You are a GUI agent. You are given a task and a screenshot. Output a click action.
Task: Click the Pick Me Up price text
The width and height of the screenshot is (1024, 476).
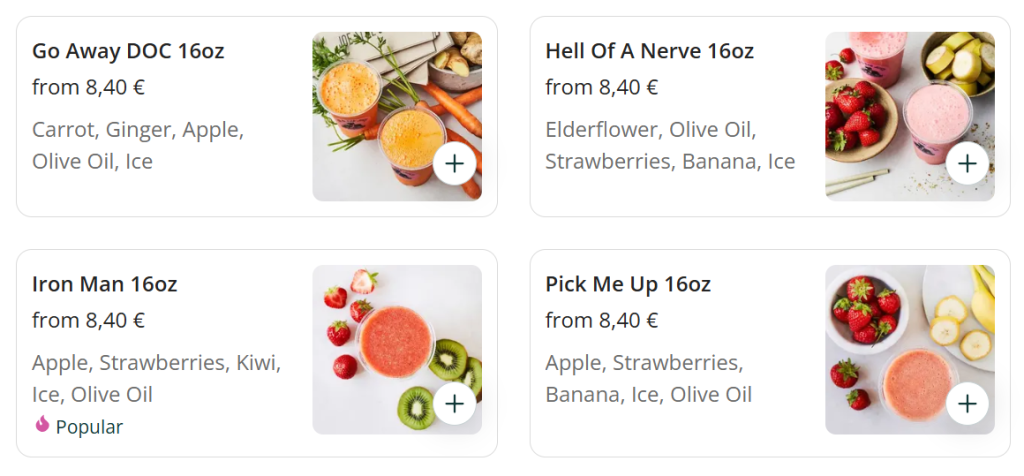click(601, 321)
